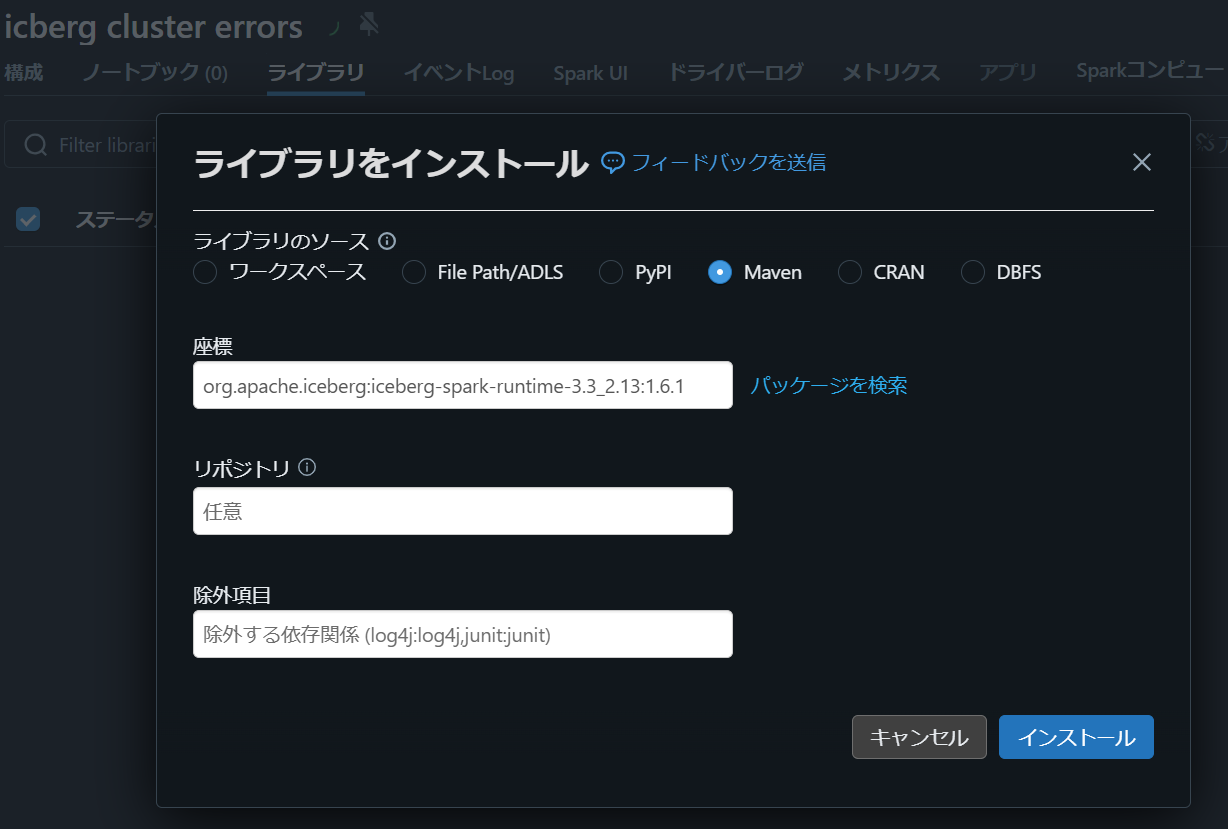This screenshot has height=829, width=1228.
Task: Click the info icon beside ライブラリのソース
Action: (387, 241)
